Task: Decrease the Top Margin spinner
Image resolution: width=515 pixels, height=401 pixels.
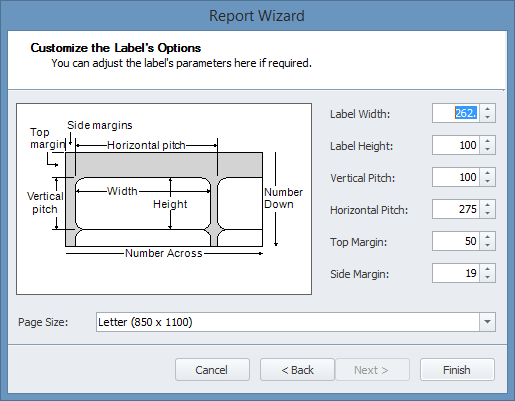Action: click(488, 245)
